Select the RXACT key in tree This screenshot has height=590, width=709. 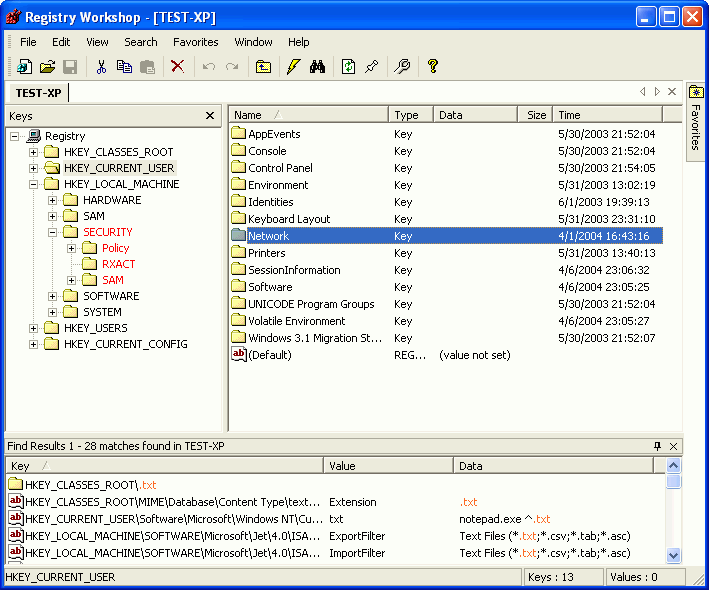tap(118, 264)
